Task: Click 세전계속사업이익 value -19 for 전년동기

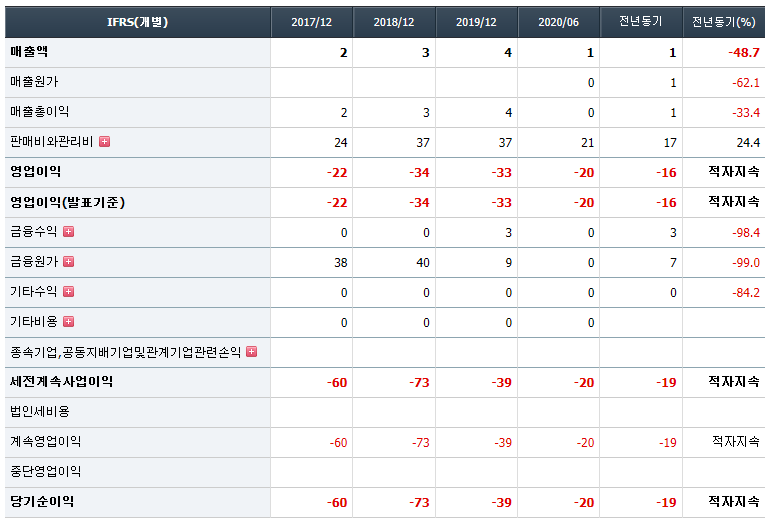Action: 666,383
